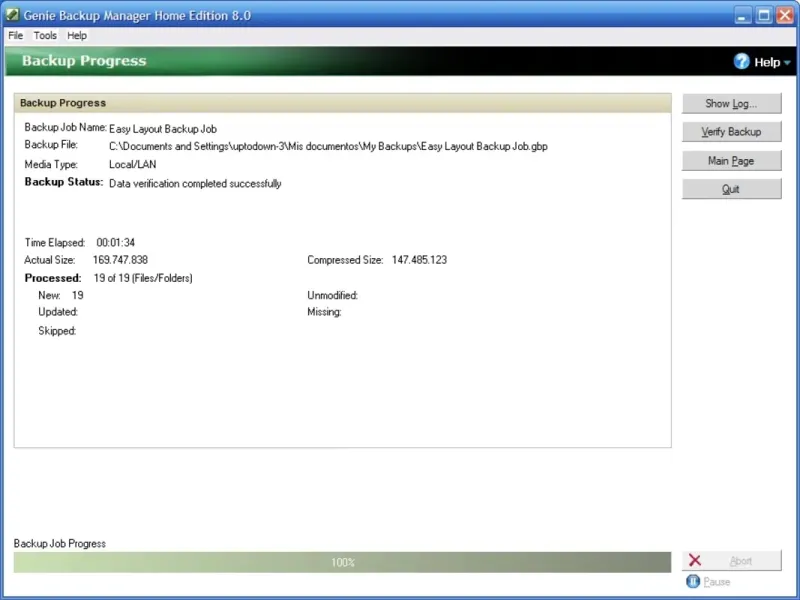Click the blue question mark Help icon
The image size is (800, 600).
click(741, 62)
